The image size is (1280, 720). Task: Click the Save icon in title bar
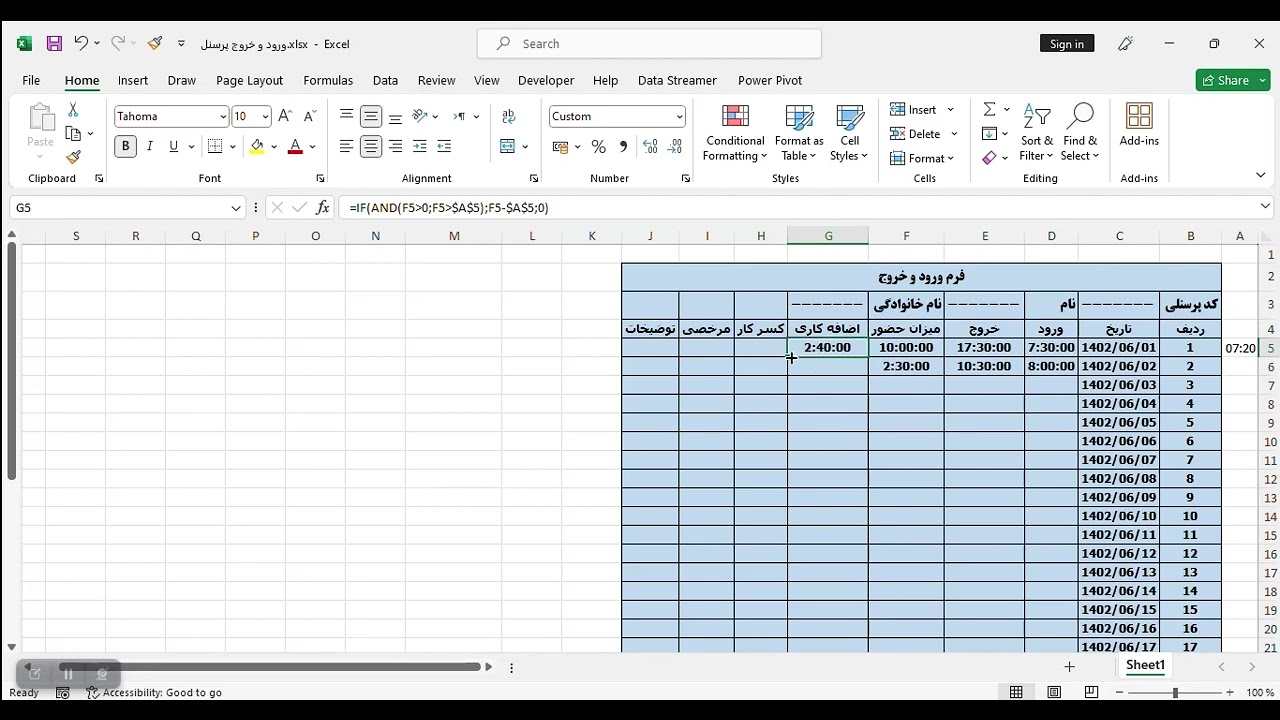pos(54,44)
